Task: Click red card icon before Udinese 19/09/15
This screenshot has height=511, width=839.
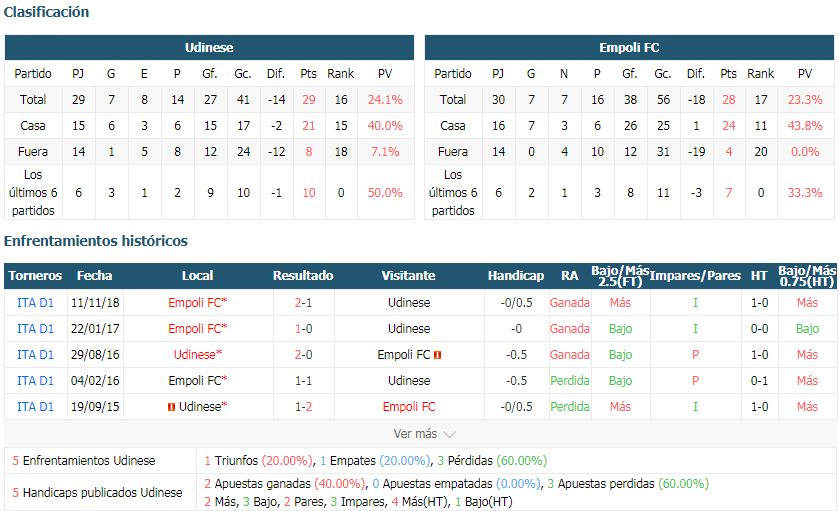Action: coord(171,407)
